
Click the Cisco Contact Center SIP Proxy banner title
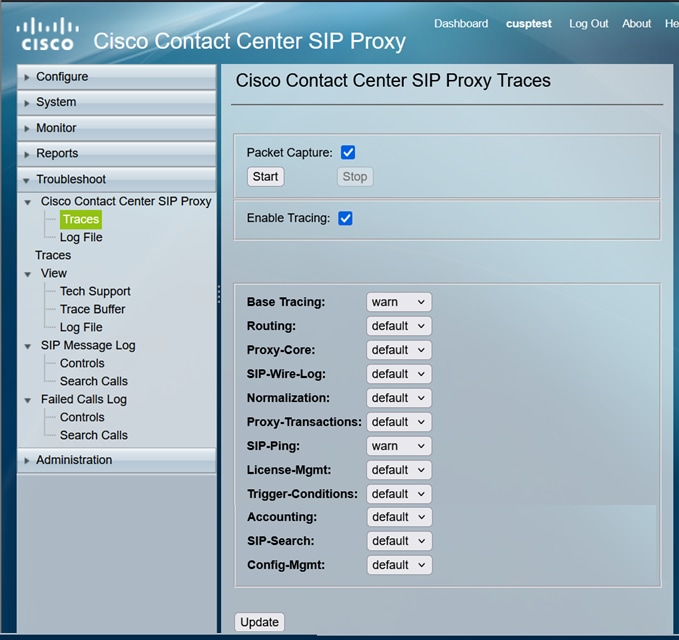249,42
